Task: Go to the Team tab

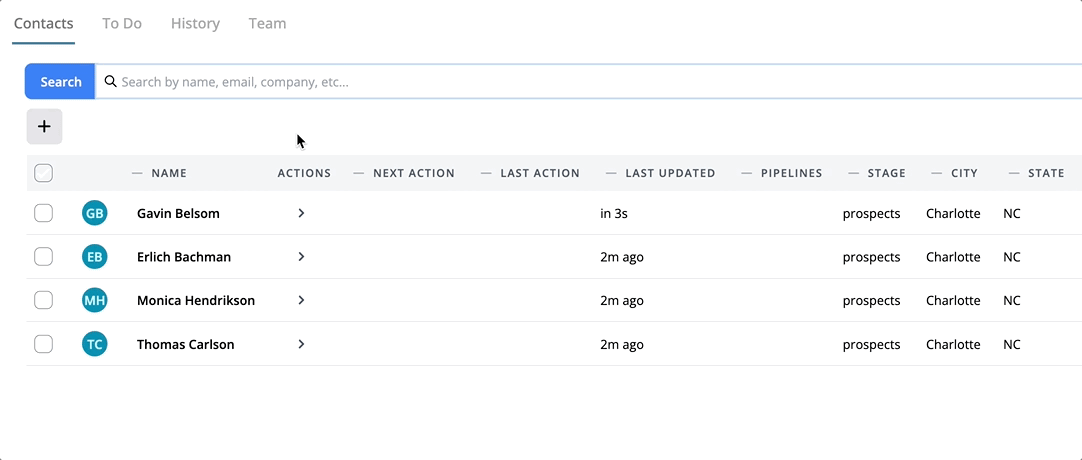Action: (267, 23)
